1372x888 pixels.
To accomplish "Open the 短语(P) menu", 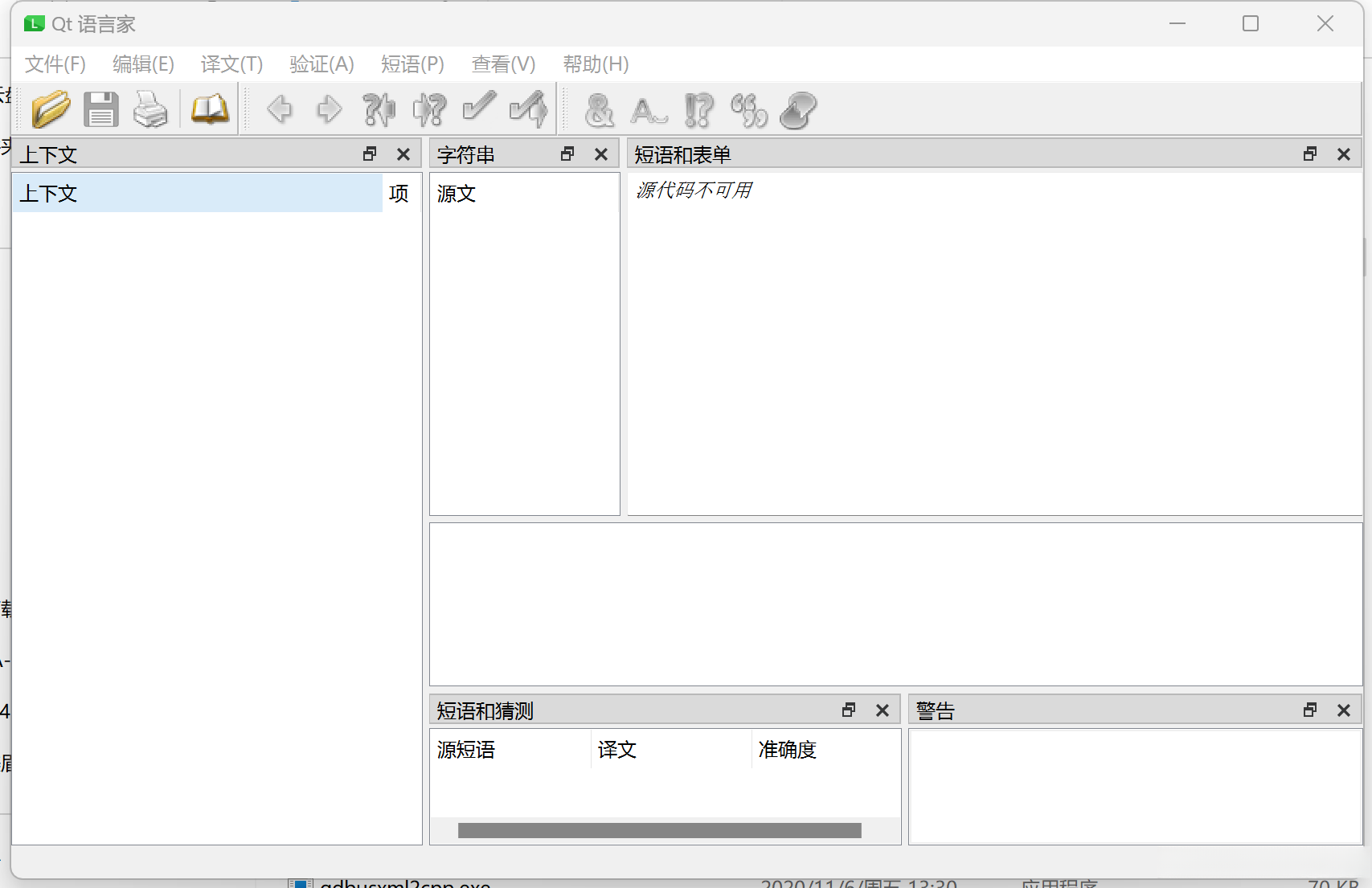I will (412, 64).
